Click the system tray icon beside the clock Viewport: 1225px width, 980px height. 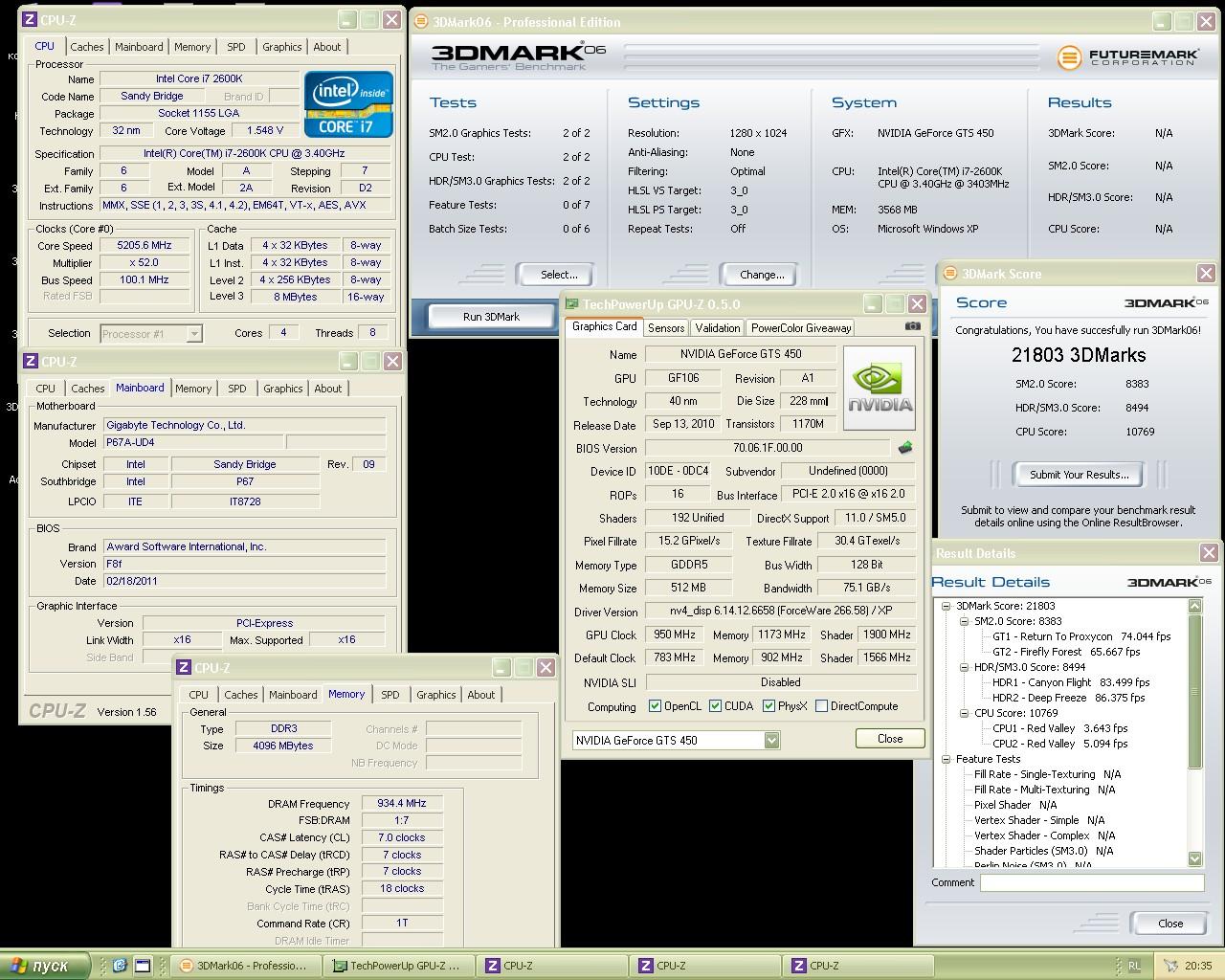tap(1172, 966)
